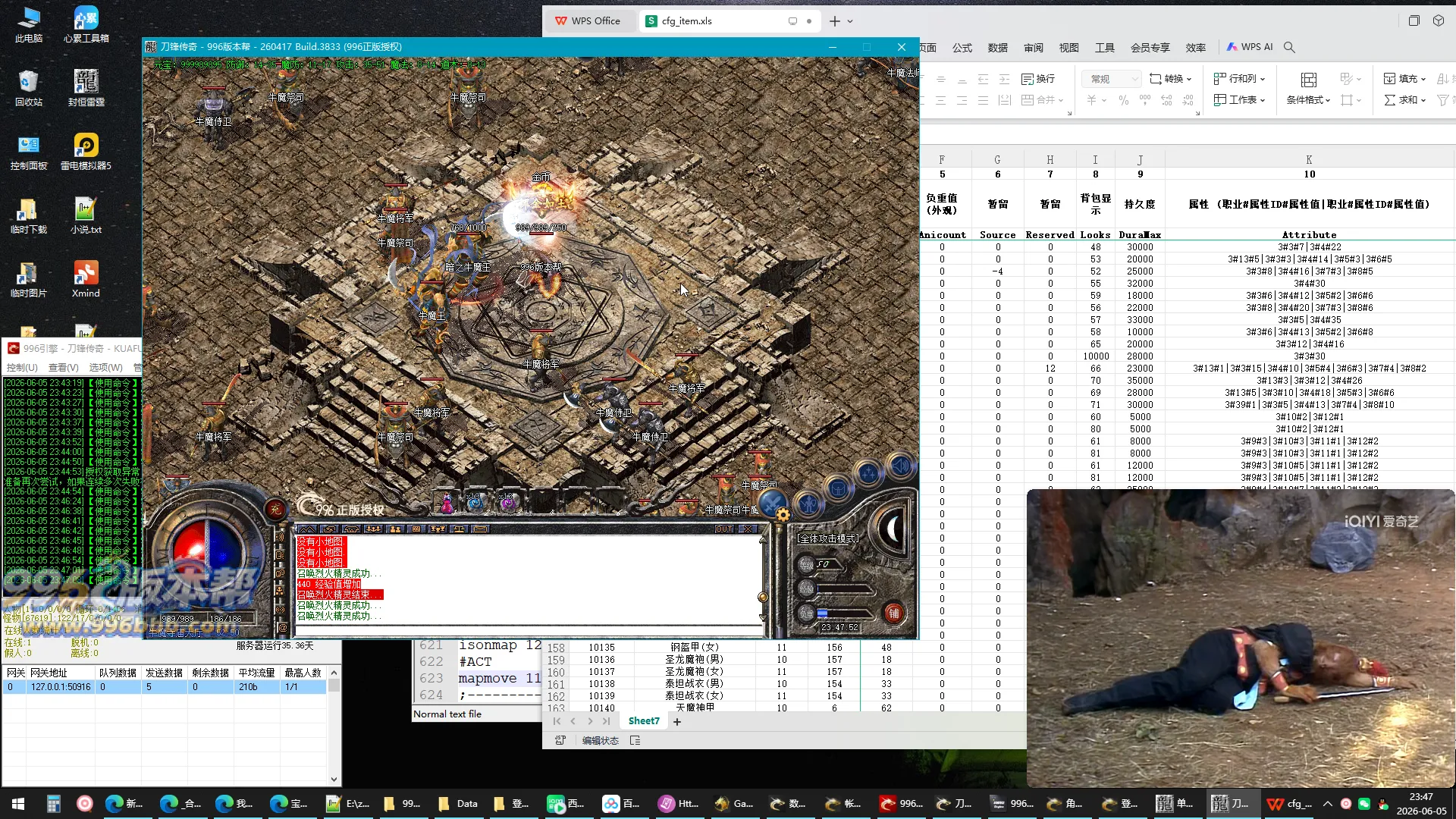This screenshot has width=1456, height=819.
Task: Click the blue scroll item in quick slot
Action: coord(475,502)
